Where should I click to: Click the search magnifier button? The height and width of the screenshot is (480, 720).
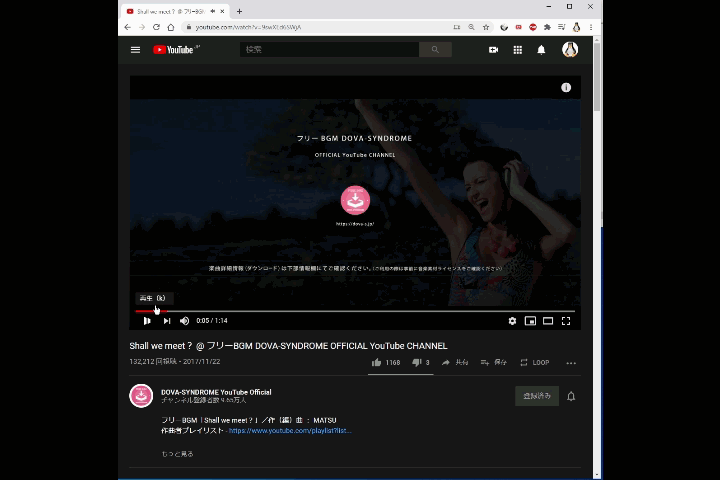click(435, 50)
